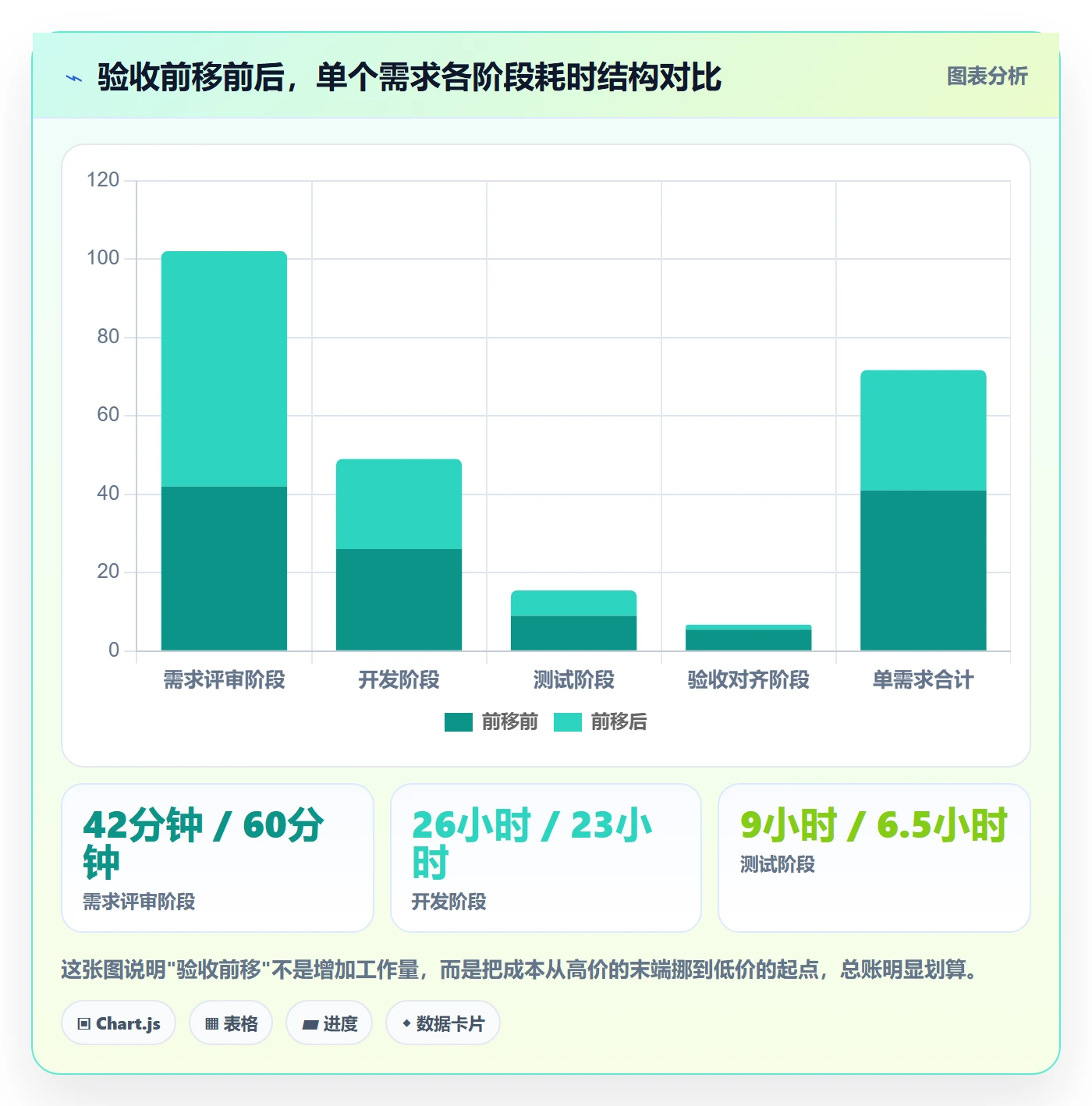
Task: Click the 26小时 / 23小时 card value
Action: coord(532,844)
